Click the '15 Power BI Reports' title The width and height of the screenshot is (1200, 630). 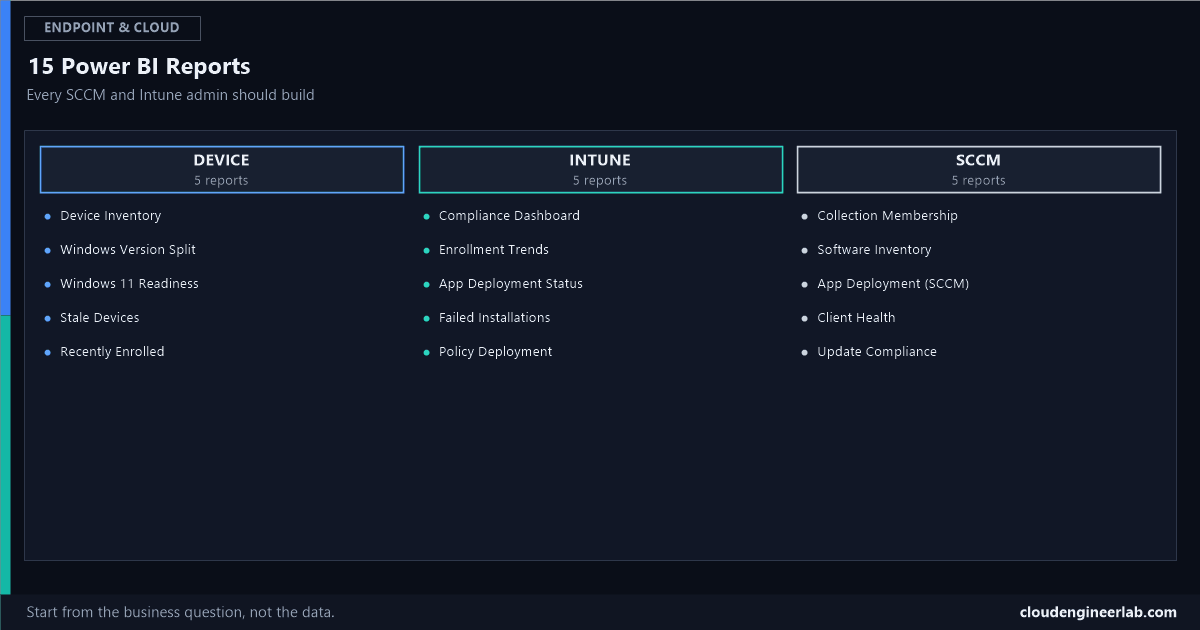pos(139,67)
